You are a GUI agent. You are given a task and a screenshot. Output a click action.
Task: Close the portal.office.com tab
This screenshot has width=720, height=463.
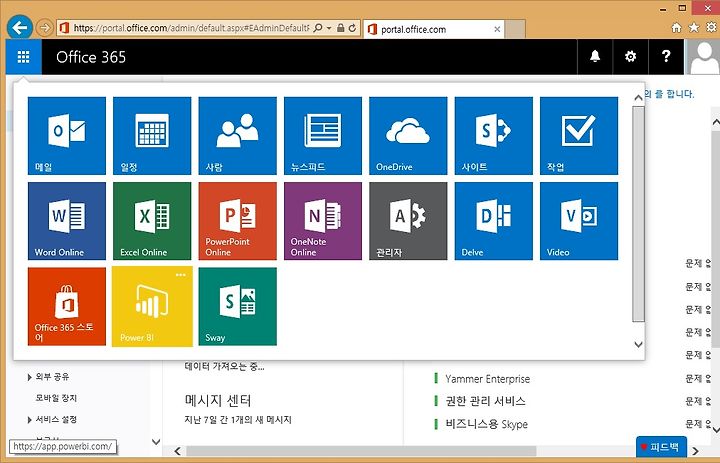pos(497,29)
